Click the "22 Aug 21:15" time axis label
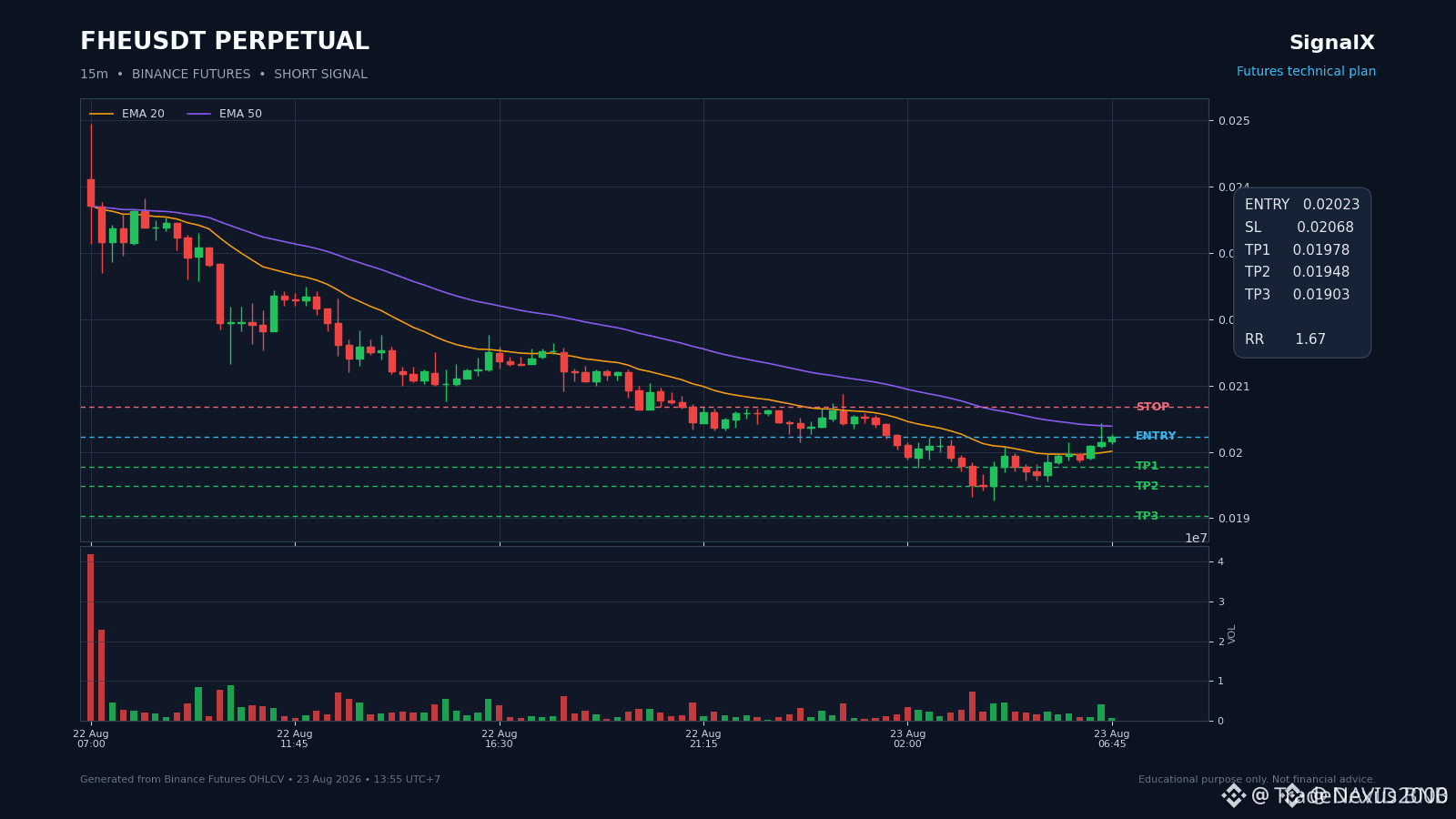This screenshot has width=1456, height=819. 703,739
